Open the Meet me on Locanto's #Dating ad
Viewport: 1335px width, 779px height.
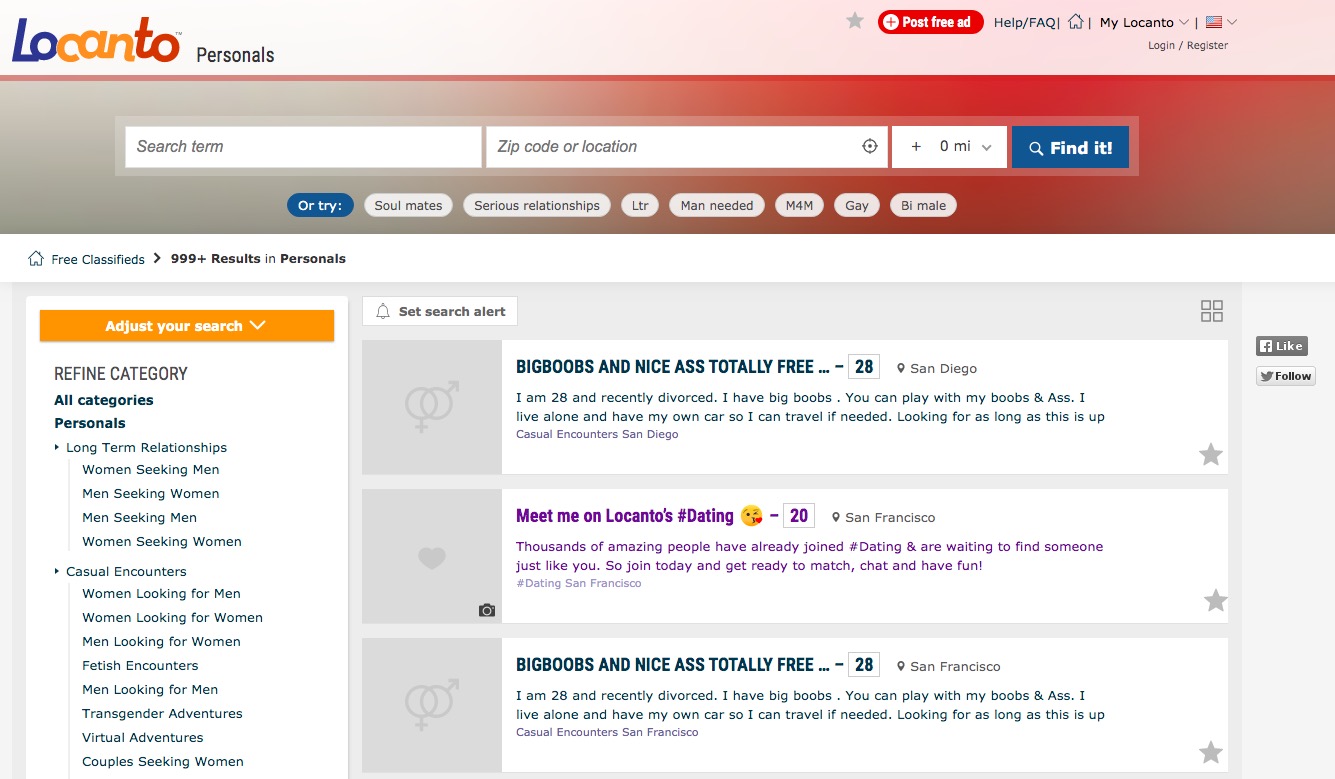point(625,516)
